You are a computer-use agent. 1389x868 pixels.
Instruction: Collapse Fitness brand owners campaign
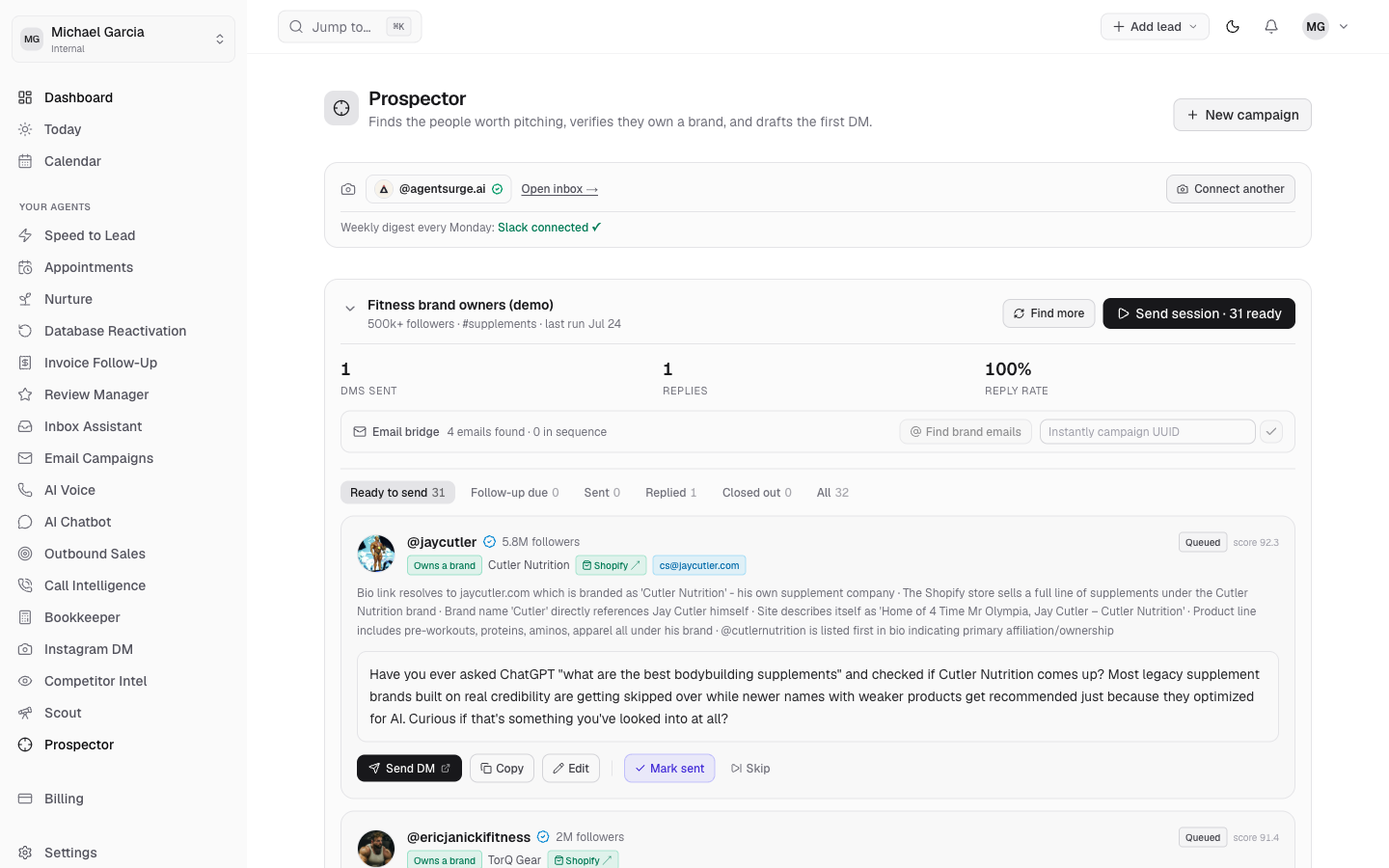350,309
